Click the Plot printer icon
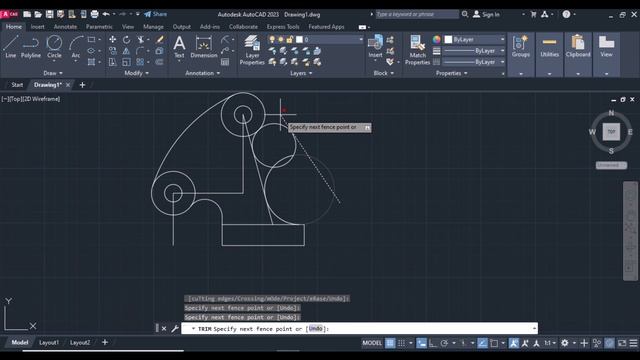This screenshot has width=640, height=360. (94, 14)
